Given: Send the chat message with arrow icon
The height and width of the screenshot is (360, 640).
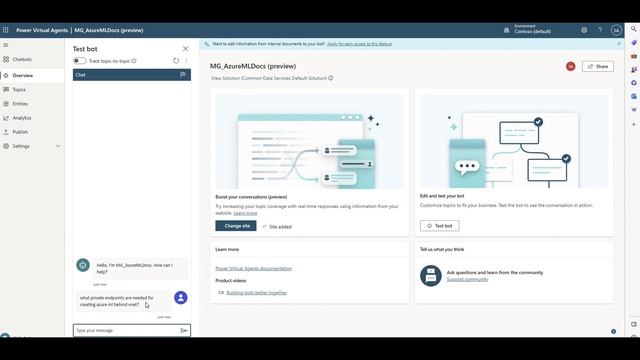Looking at the screenshot, I should (x=184, y=330).
